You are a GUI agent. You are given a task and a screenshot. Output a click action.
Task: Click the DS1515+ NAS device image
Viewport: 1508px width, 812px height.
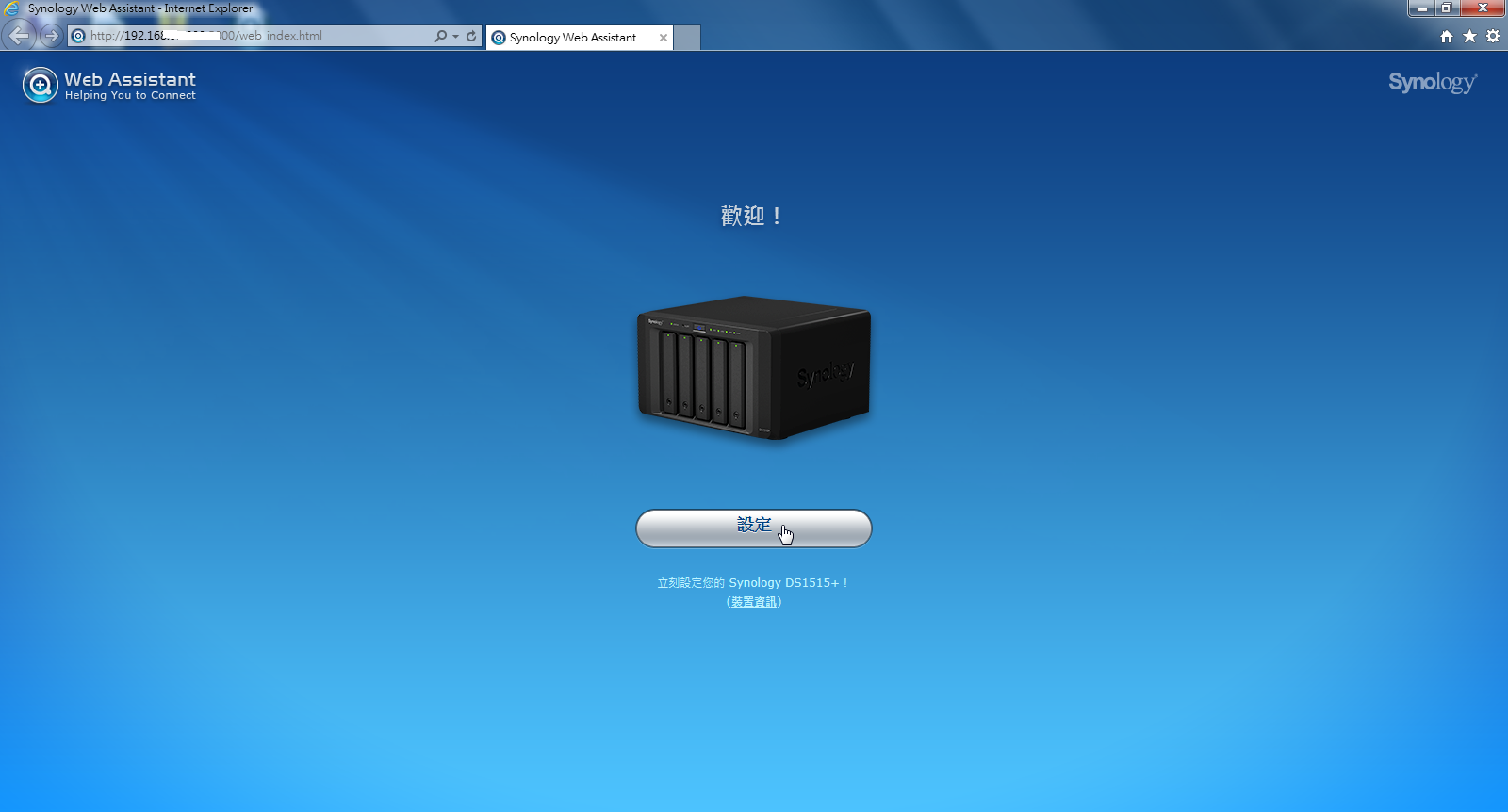point(754,367)
